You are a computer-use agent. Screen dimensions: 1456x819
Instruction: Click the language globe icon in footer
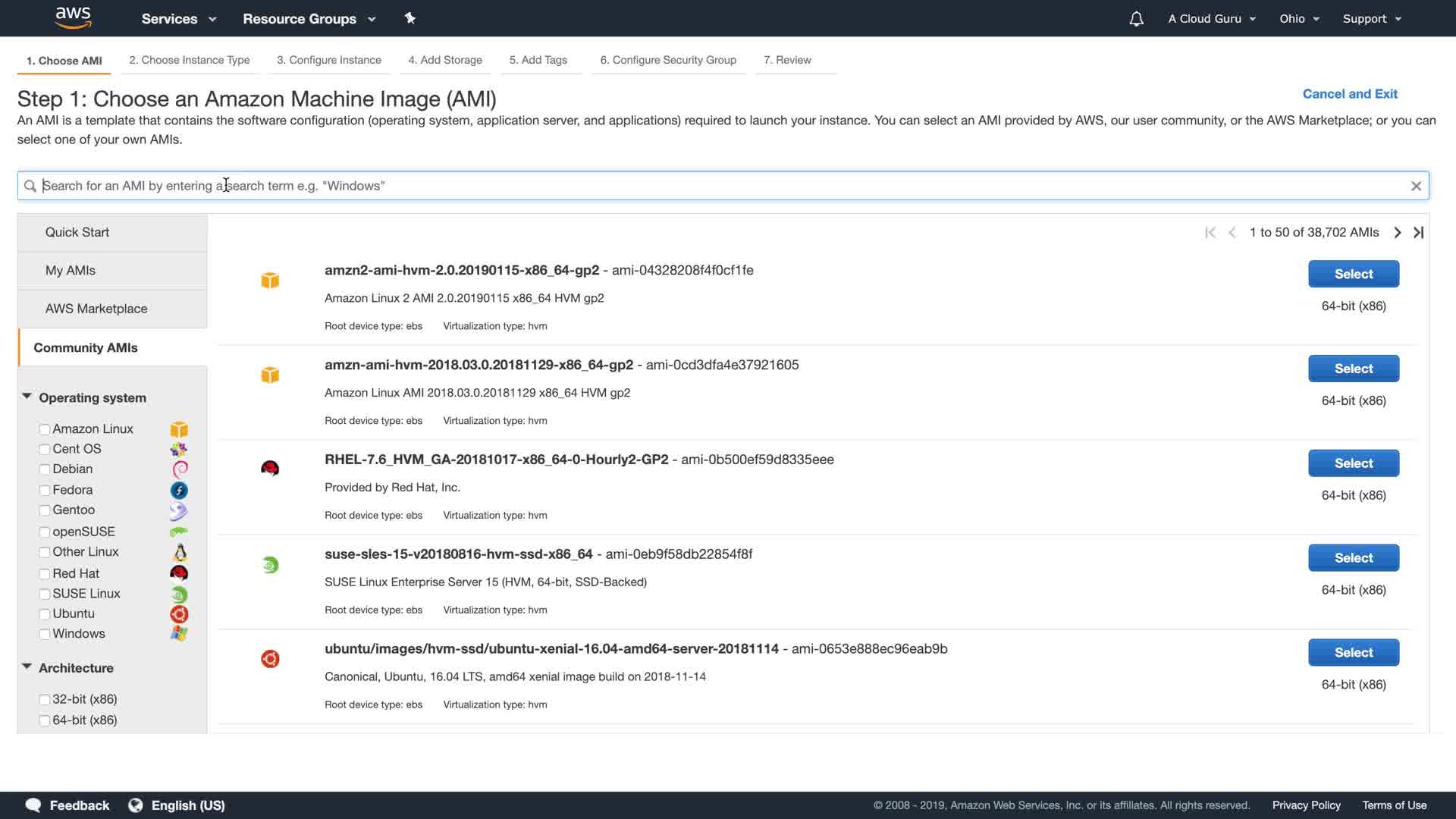(136, 805)
